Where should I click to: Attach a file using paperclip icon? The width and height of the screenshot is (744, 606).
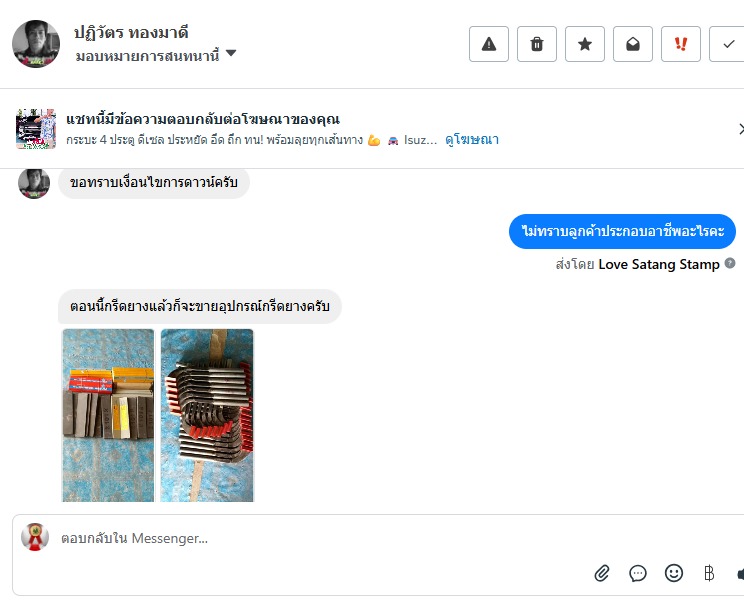click(x=602, y=573)
